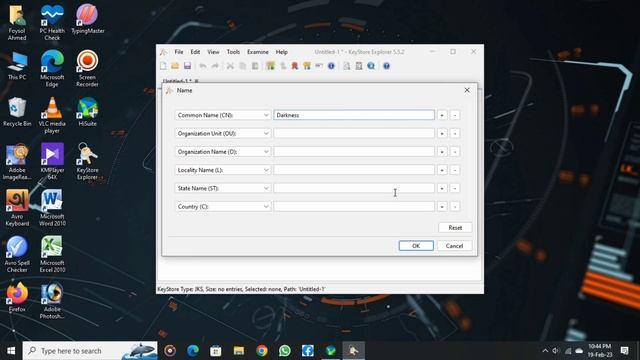Open the Tools menu
The height and width of the screenshot is (360, 640).
[x=233, y=52]
